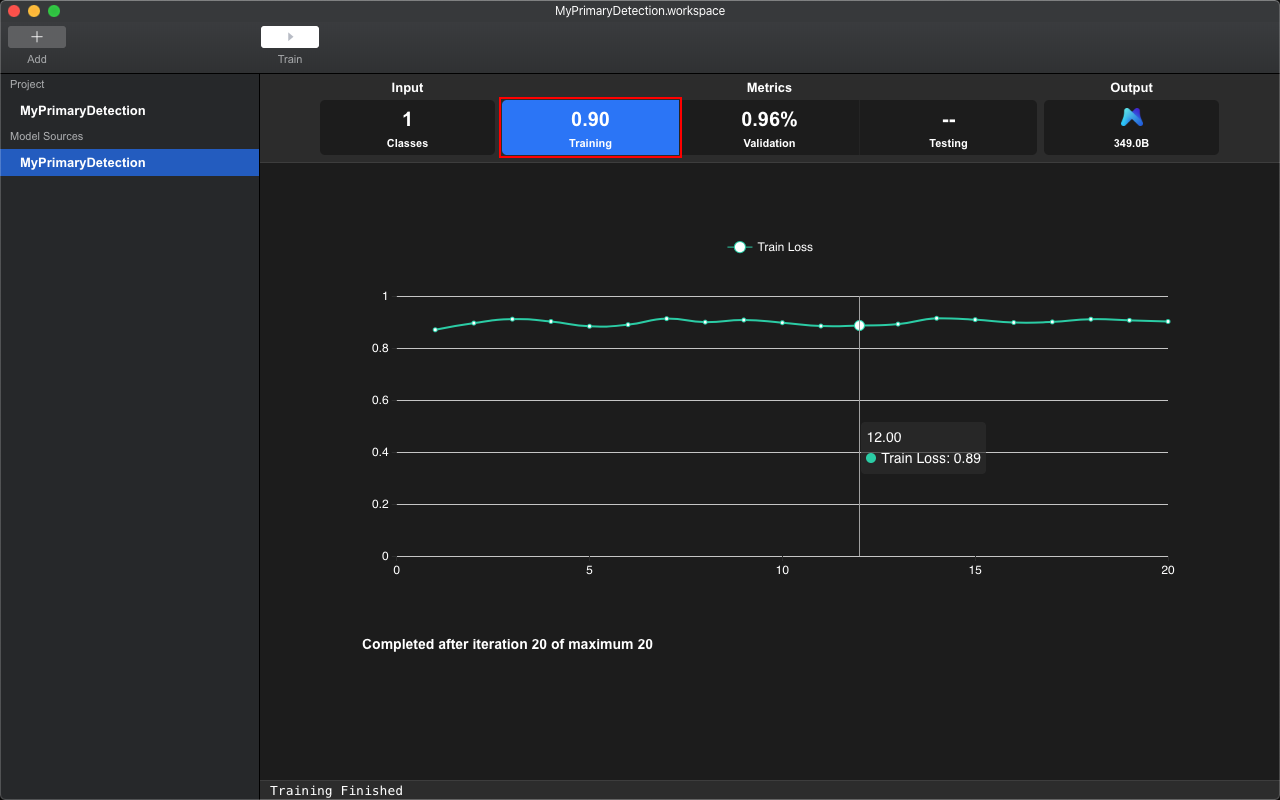Click the first data point at iteration 1

(x=435, y=329)
